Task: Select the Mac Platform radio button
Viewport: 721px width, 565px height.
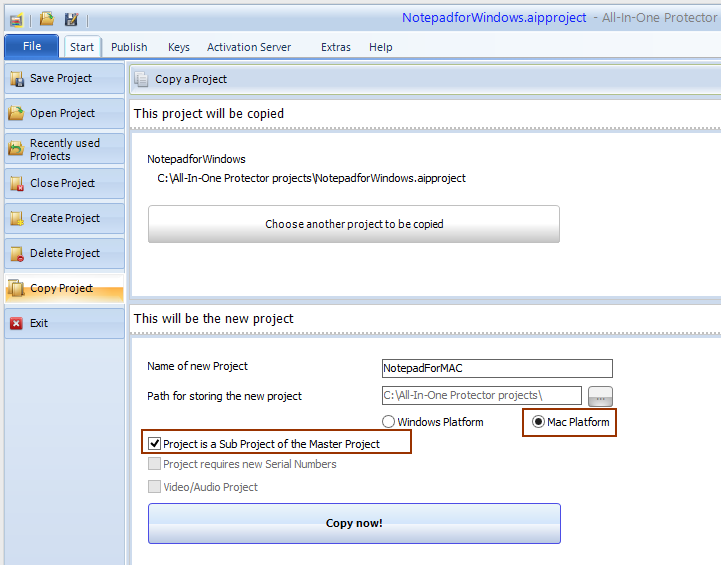Action: point(538,422)
